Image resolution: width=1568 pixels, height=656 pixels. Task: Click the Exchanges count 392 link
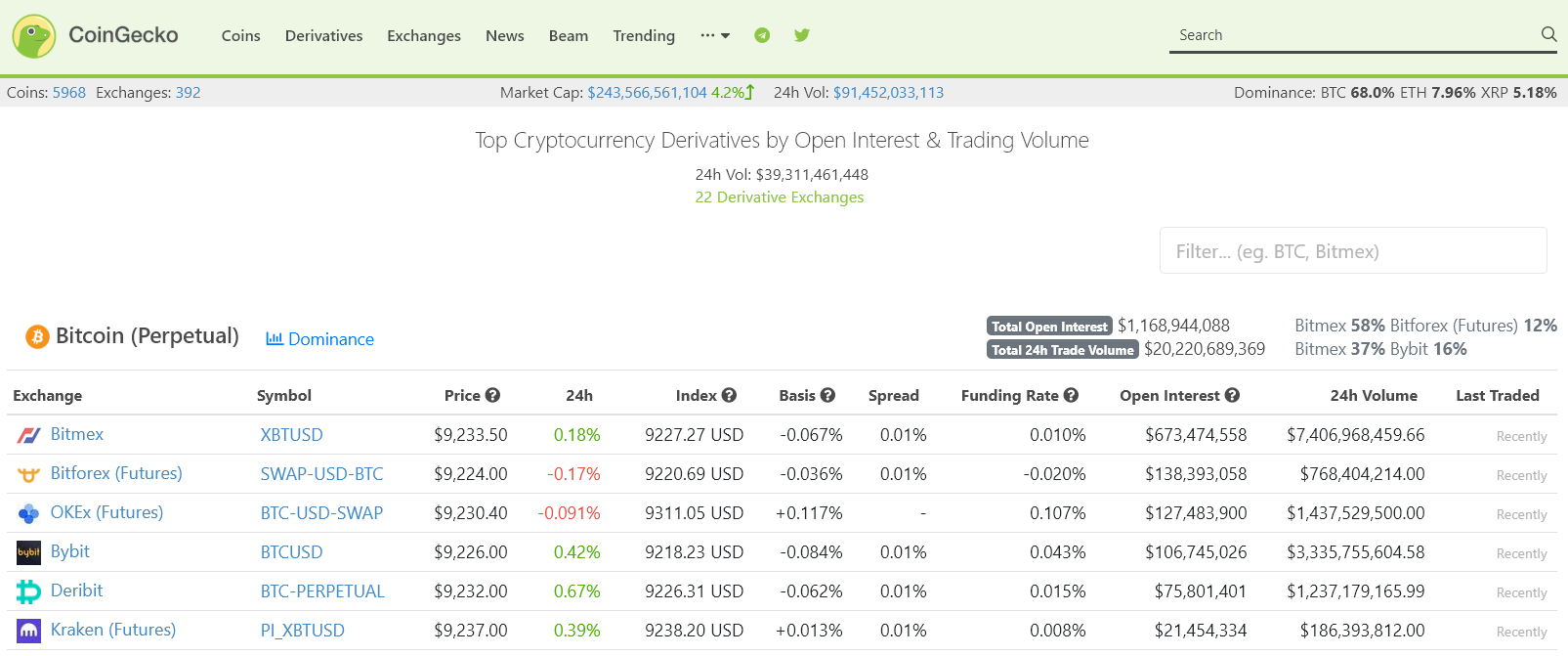[x=188, y=93]
